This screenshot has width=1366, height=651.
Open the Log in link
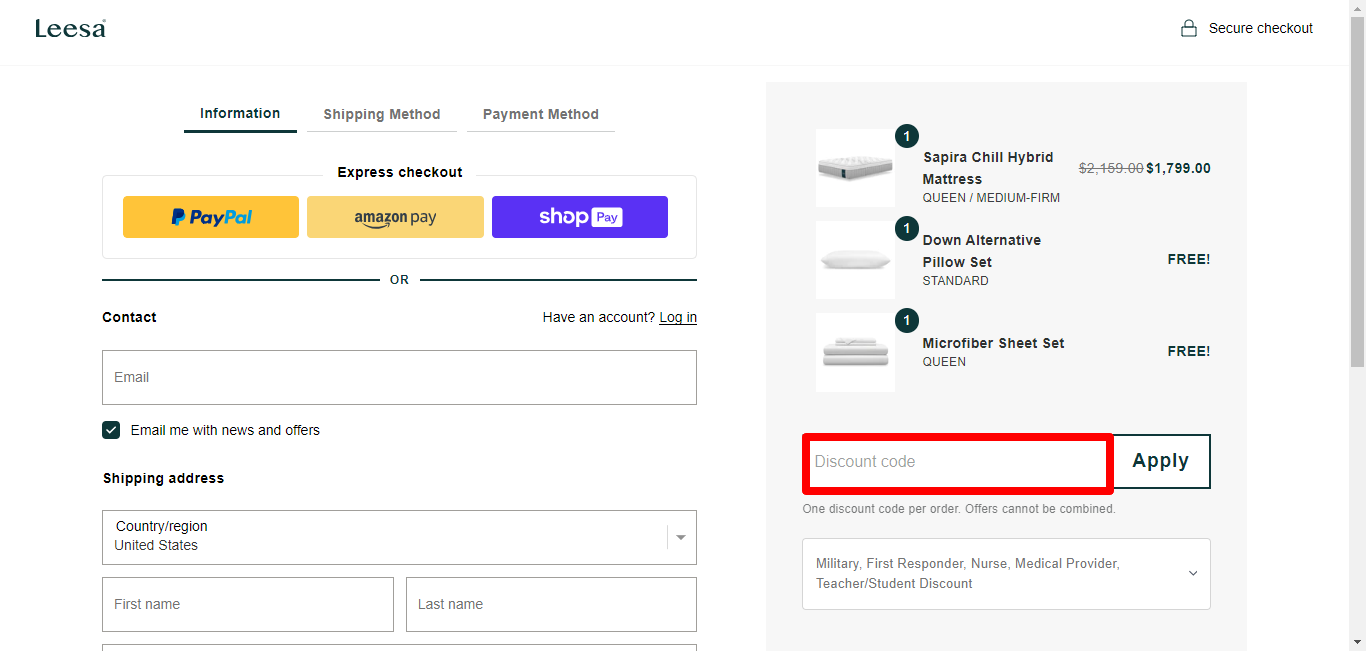678,317
